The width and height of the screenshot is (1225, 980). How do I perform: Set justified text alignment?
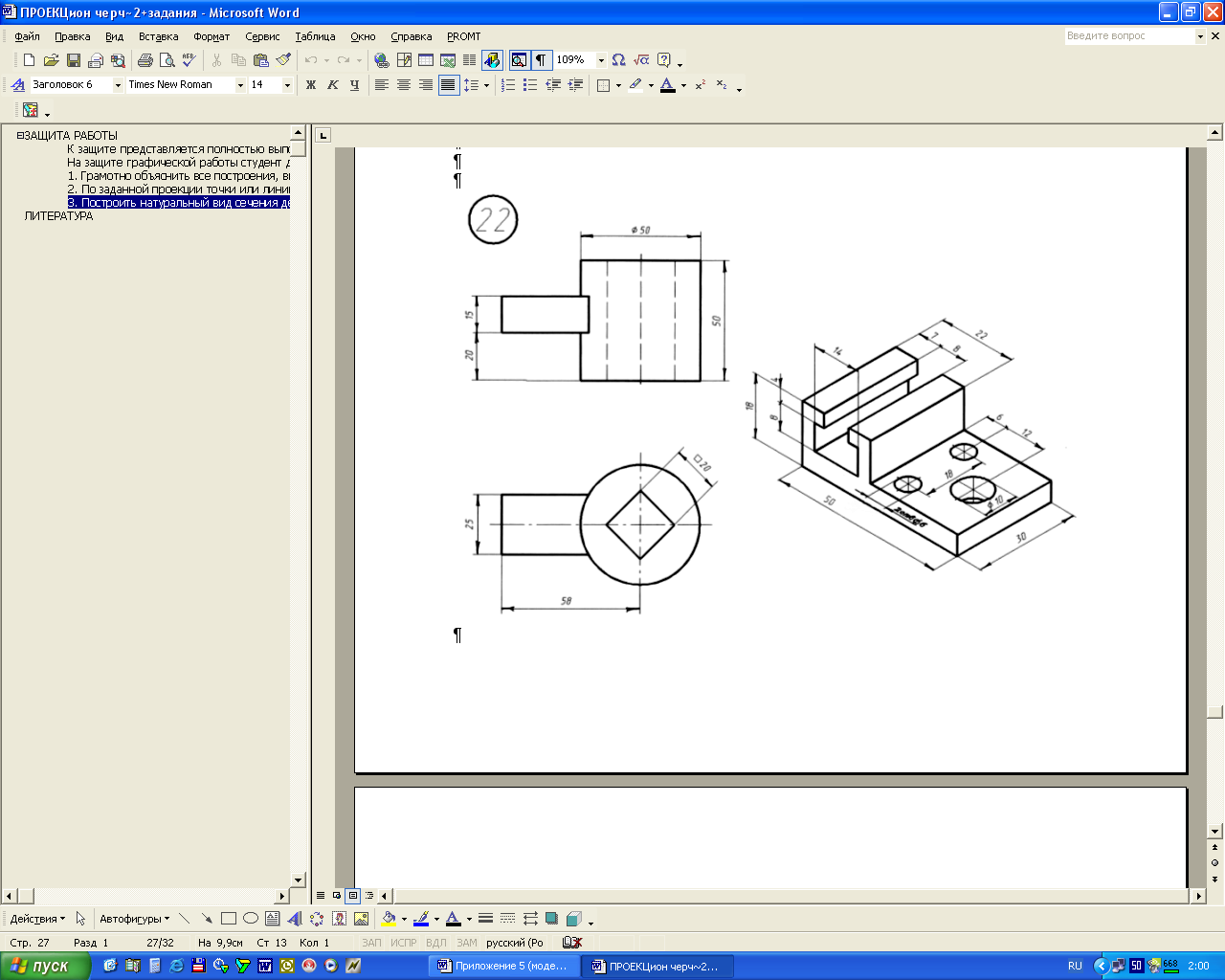(448, 85)
